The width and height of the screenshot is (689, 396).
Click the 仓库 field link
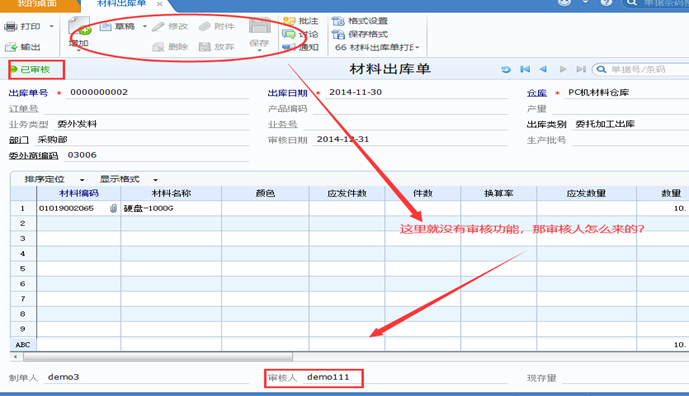537,93
